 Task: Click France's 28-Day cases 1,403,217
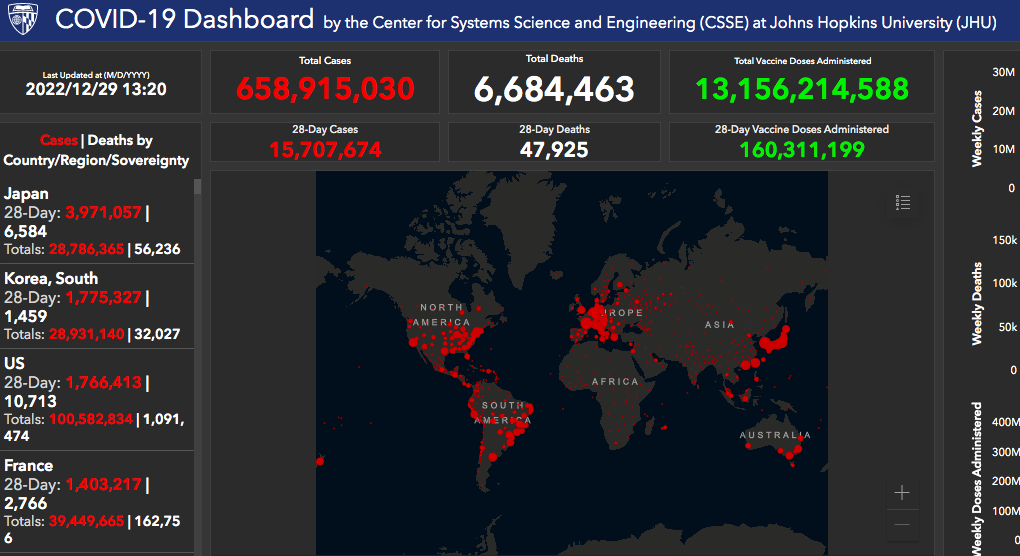pos(103,484)
